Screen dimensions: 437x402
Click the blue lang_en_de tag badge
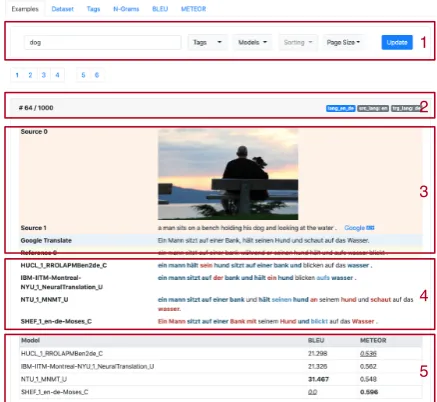[x=341, y=108]
